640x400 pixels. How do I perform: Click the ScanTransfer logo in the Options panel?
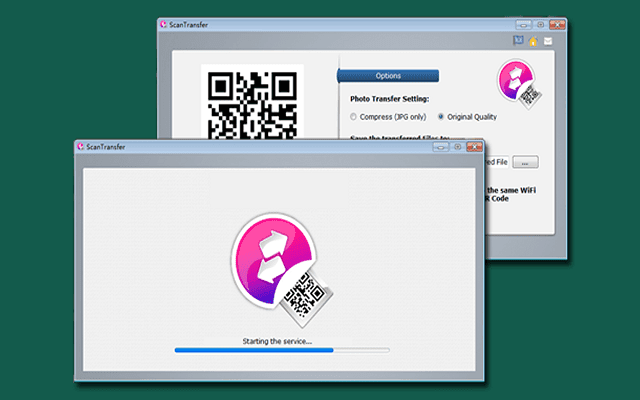519,84
